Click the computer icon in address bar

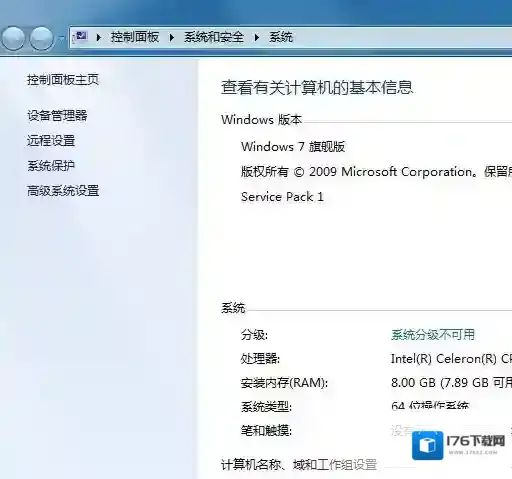pyautogui.click(x=81, y=36)
